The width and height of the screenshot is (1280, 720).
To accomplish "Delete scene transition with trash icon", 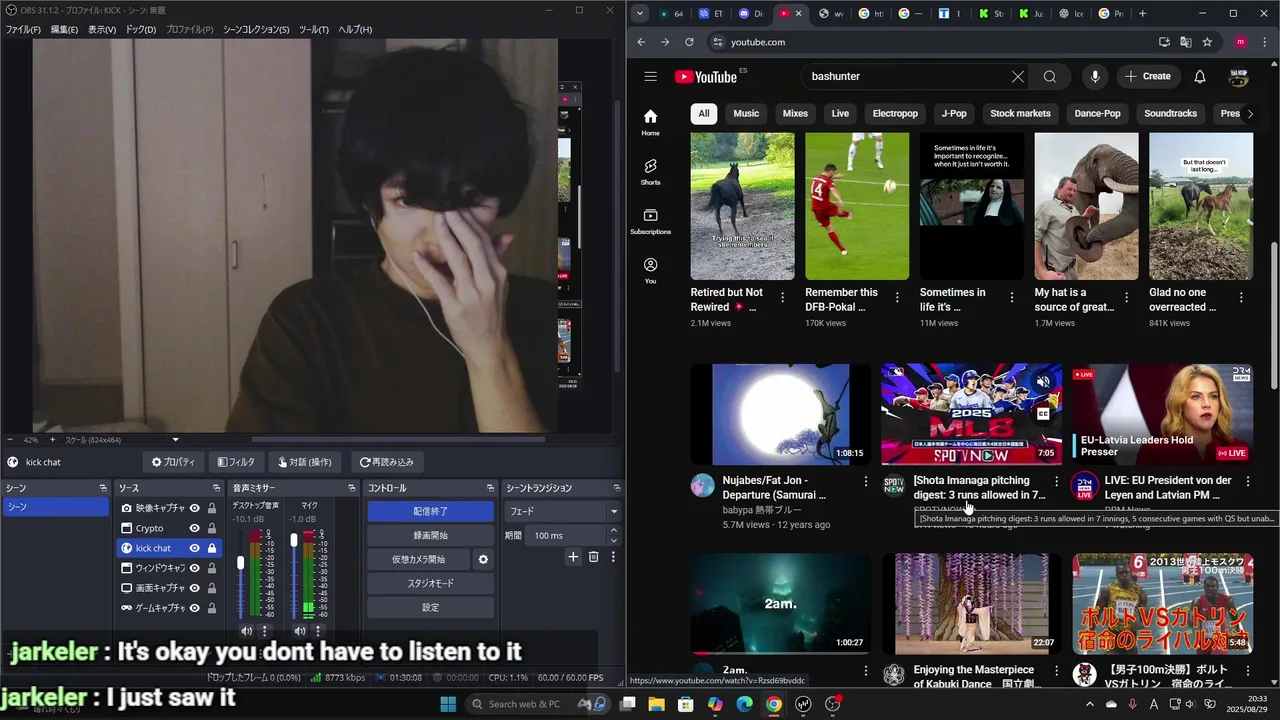I will click(x=593, y=557).
